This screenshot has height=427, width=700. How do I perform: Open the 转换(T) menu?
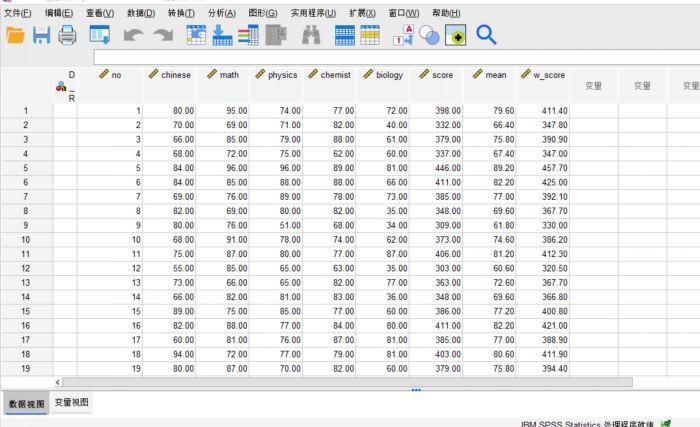coord(181,13)
